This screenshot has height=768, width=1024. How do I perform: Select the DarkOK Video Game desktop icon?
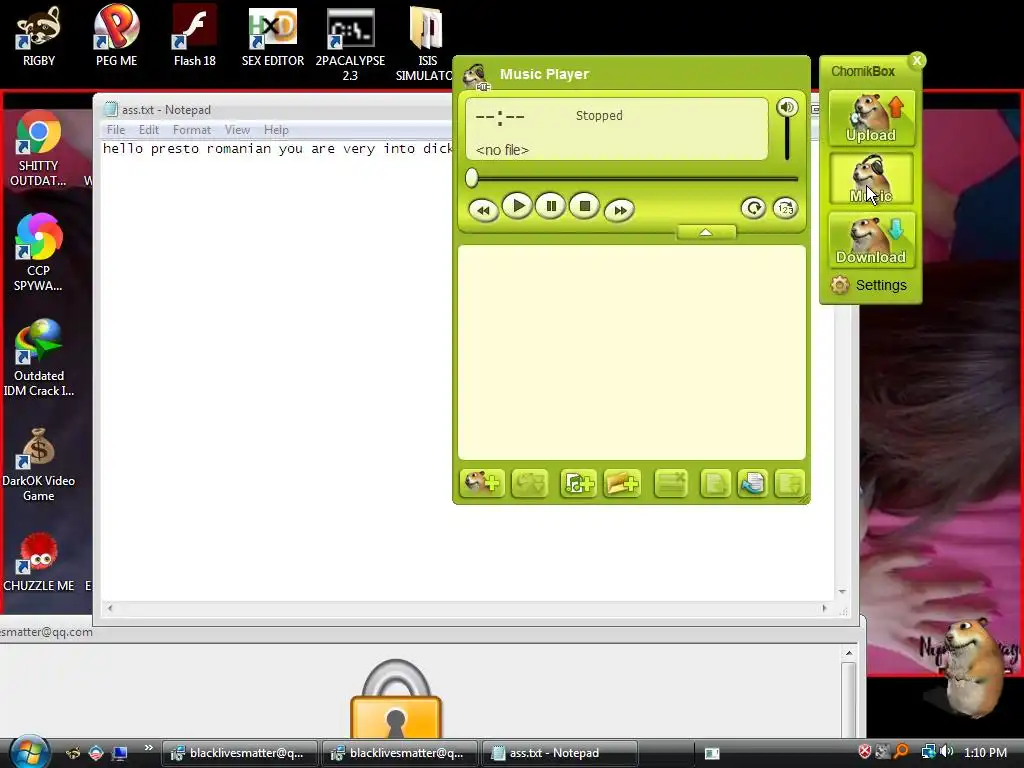(x=39, y=464)
